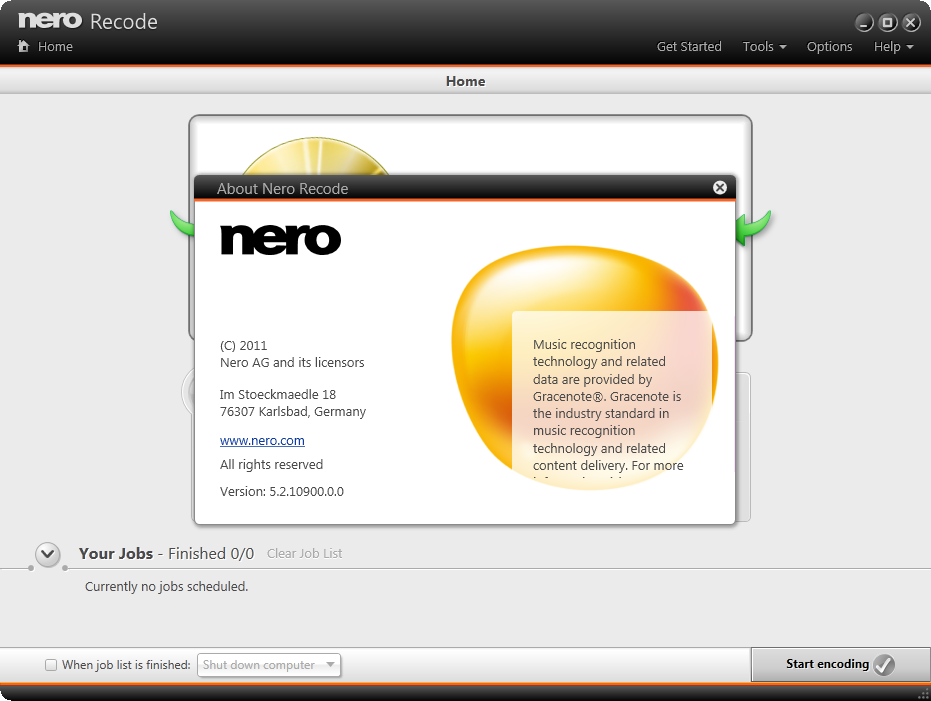Click the 'Version: 5.2.10900.0.0' text
This screenshot has height=701, width=931.
(x=281, y=491)
